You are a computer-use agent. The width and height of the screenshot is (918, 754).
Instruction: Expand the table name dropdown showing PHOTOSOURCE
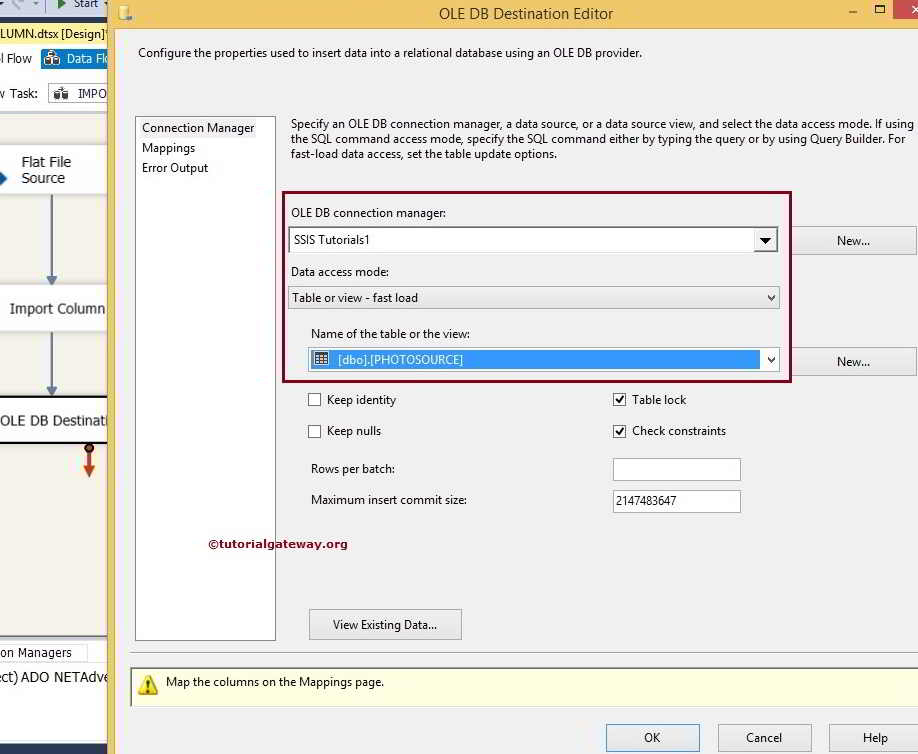click(x=769, y=359)
